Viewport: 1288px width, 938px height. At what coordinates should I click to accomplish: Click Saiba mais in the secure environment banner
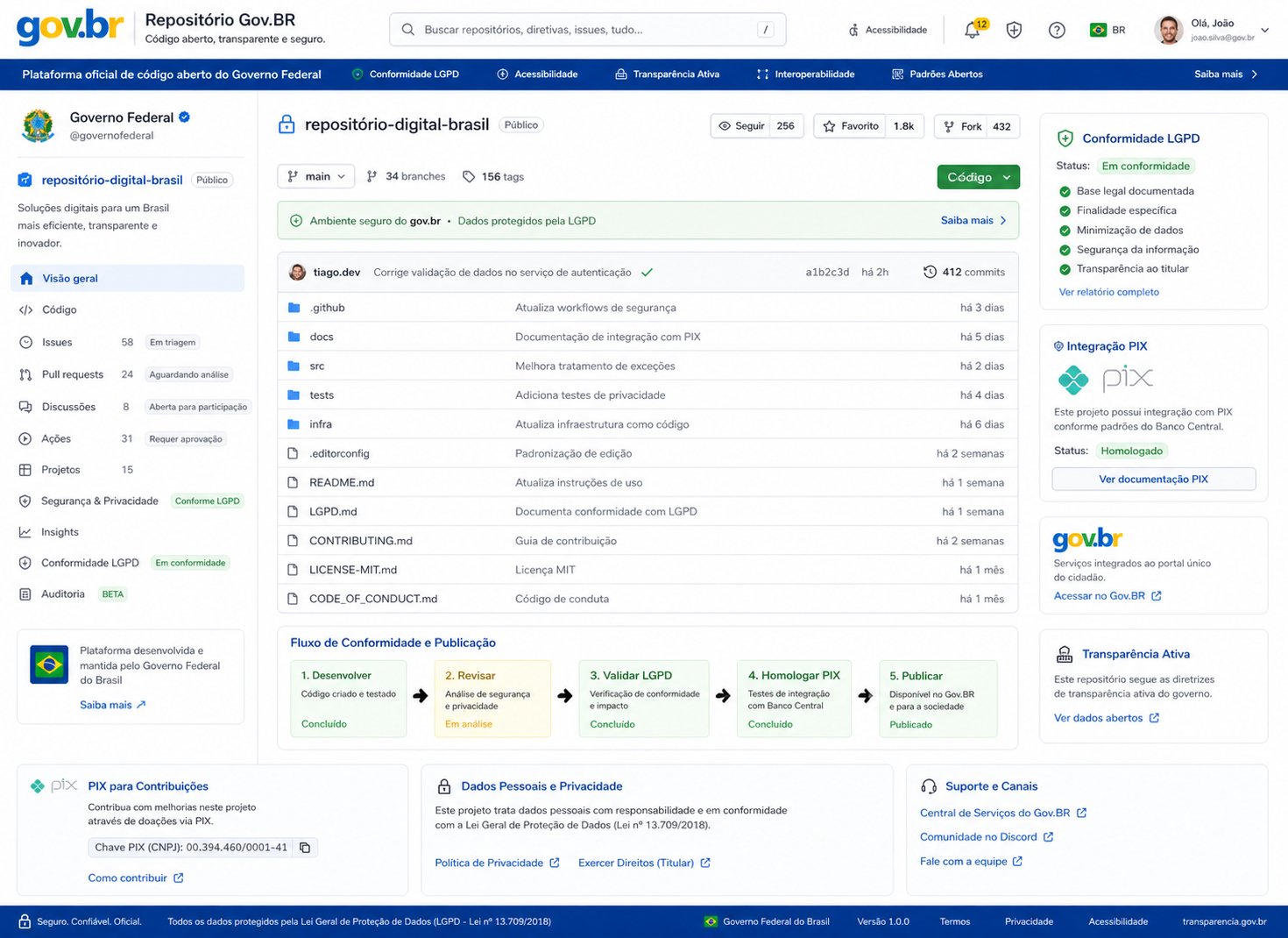[973, 221]
